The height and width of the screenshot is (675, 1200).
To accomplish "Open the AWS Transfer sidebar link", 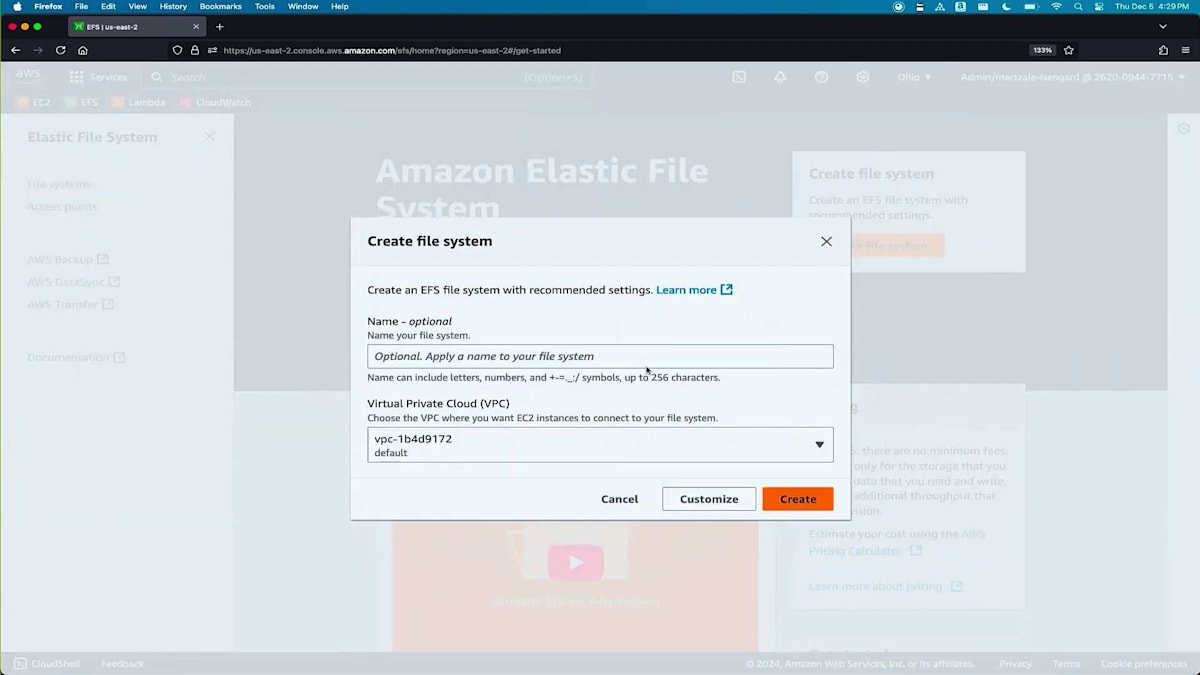I will [x=70, y=304].
